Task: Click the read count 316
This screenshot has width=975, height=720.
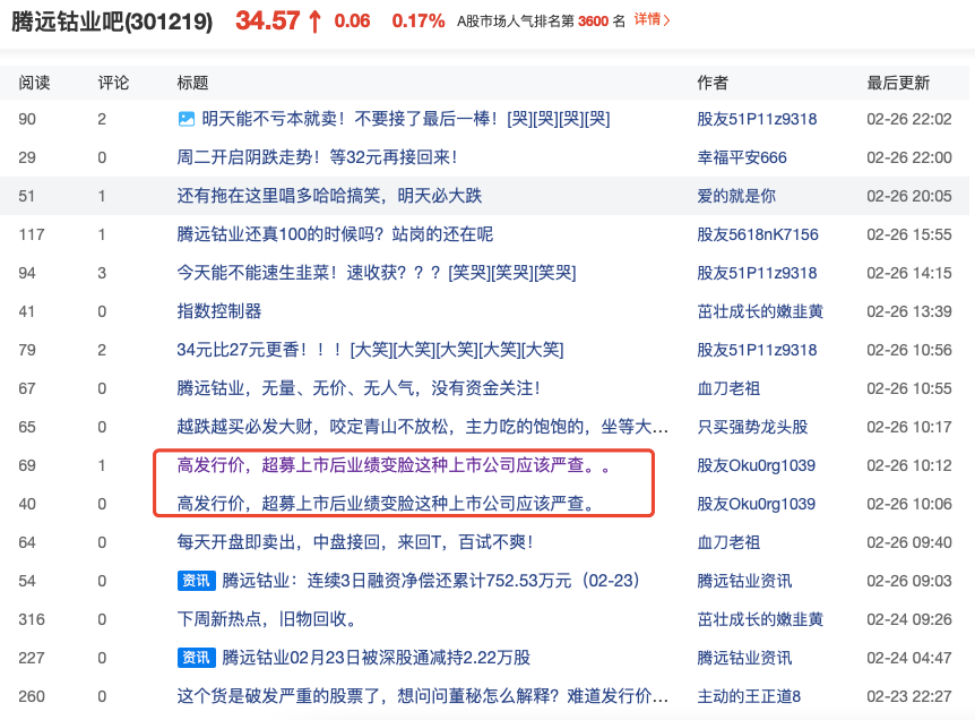Action: click(x=32, y=619)
